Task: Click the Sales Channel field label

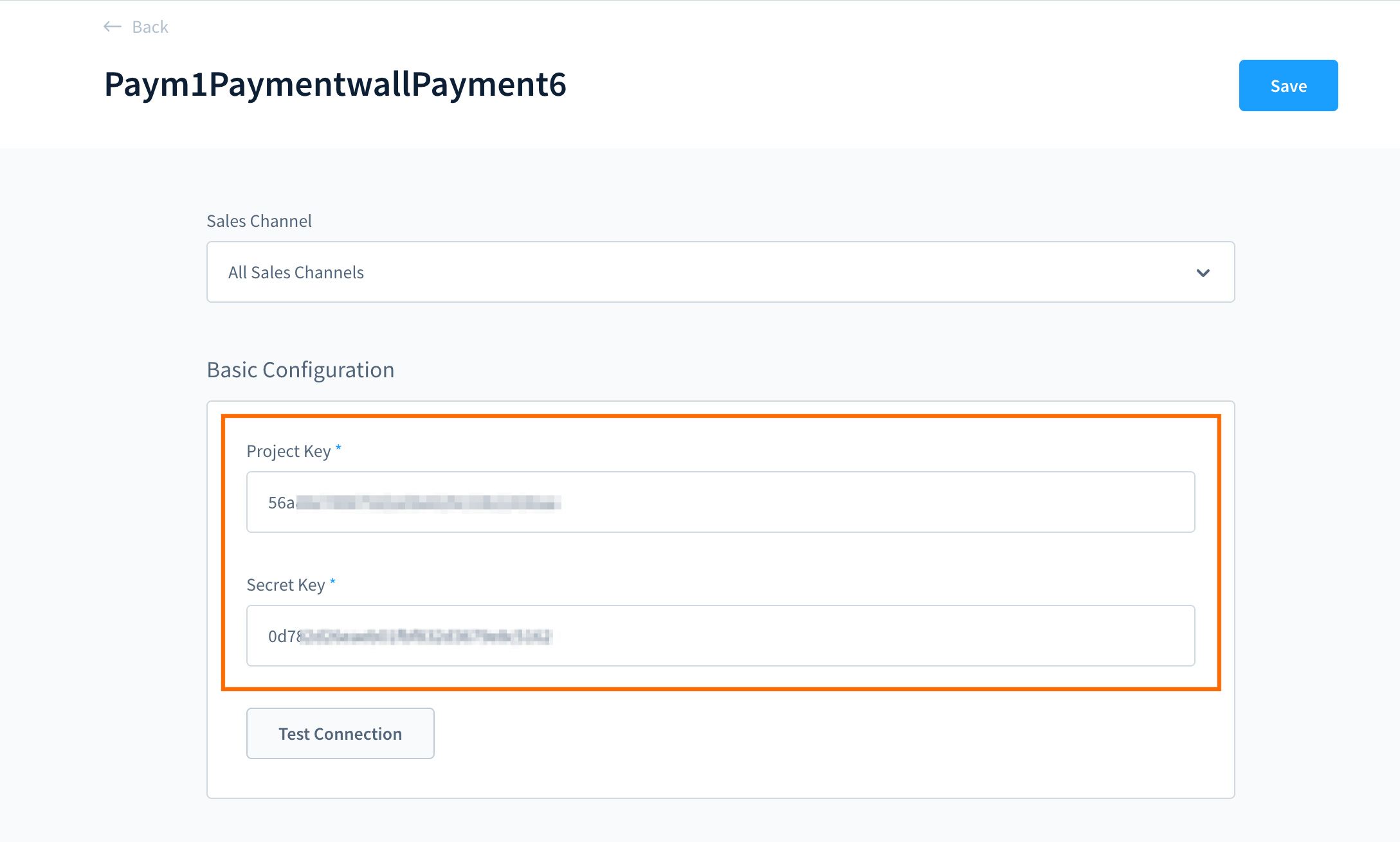Action: (x=259, y=221)
